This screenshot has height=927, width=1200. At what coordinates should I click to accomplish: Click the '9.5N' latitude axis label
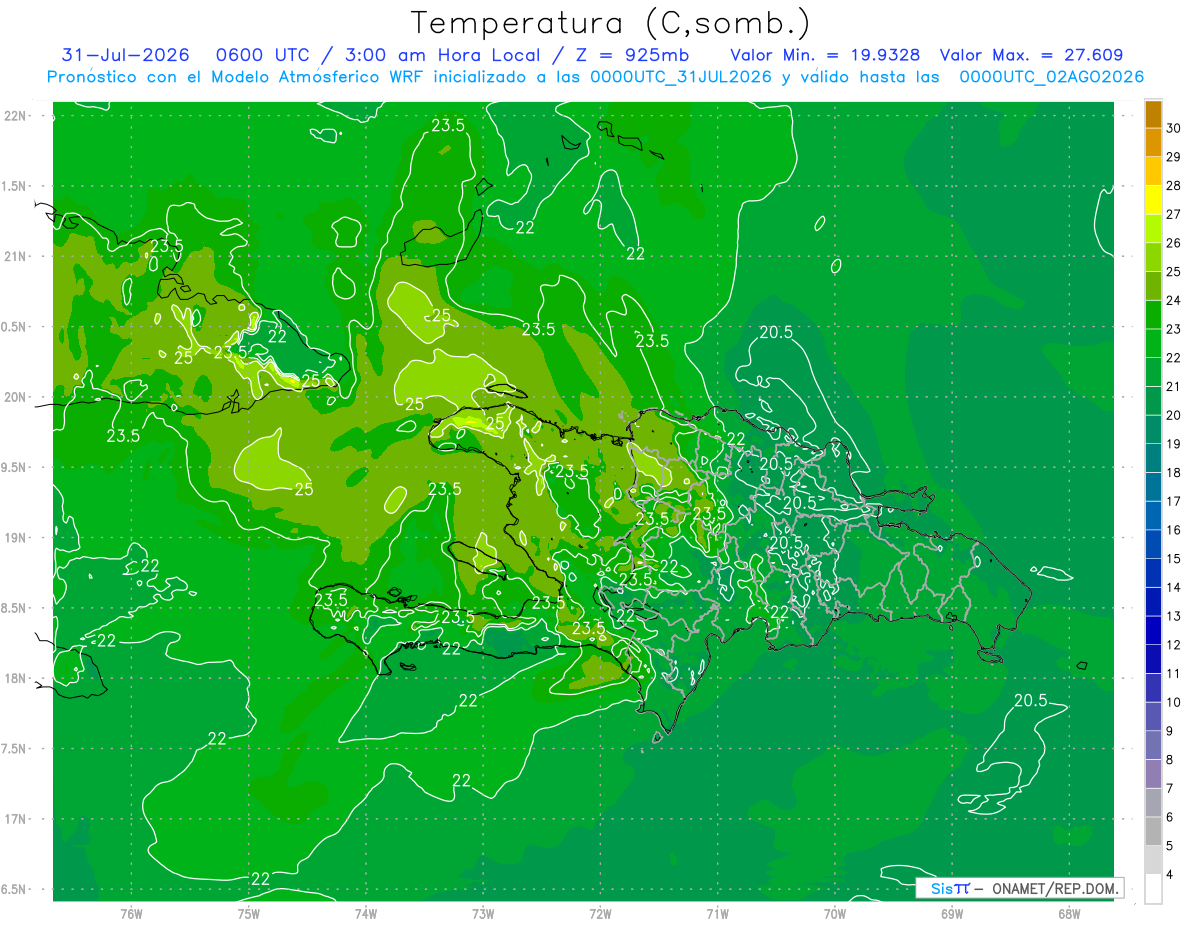[15, 467]
